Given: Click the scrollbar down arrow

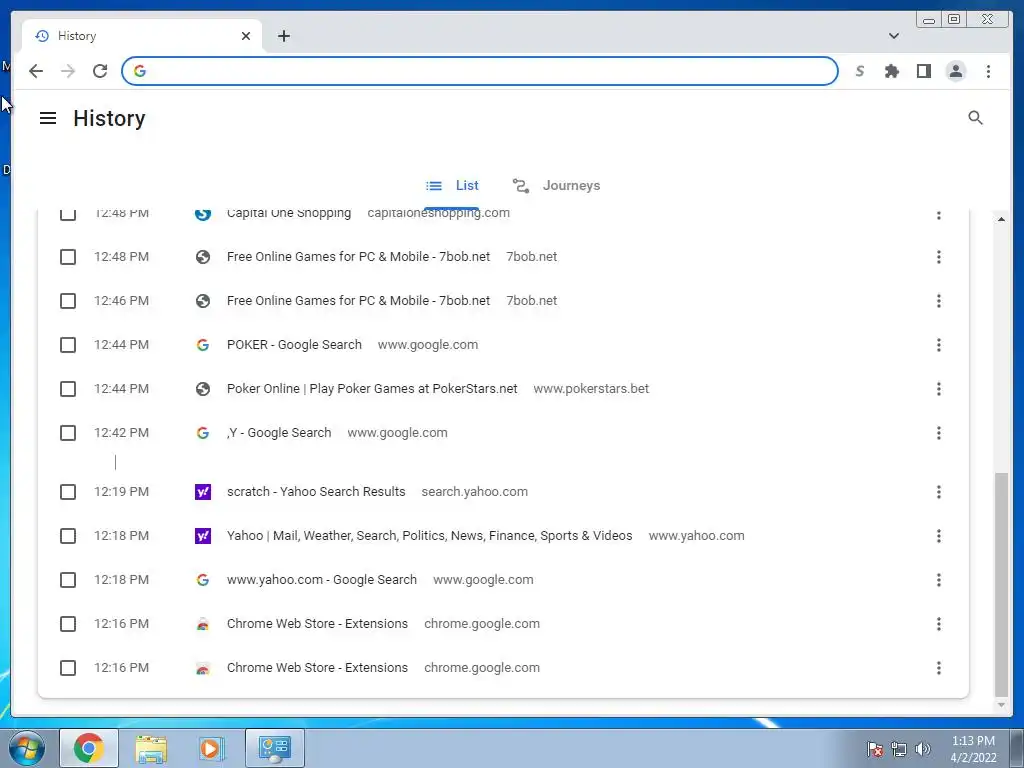Looking at the screenshot, I should click(x=1001, y=705).
